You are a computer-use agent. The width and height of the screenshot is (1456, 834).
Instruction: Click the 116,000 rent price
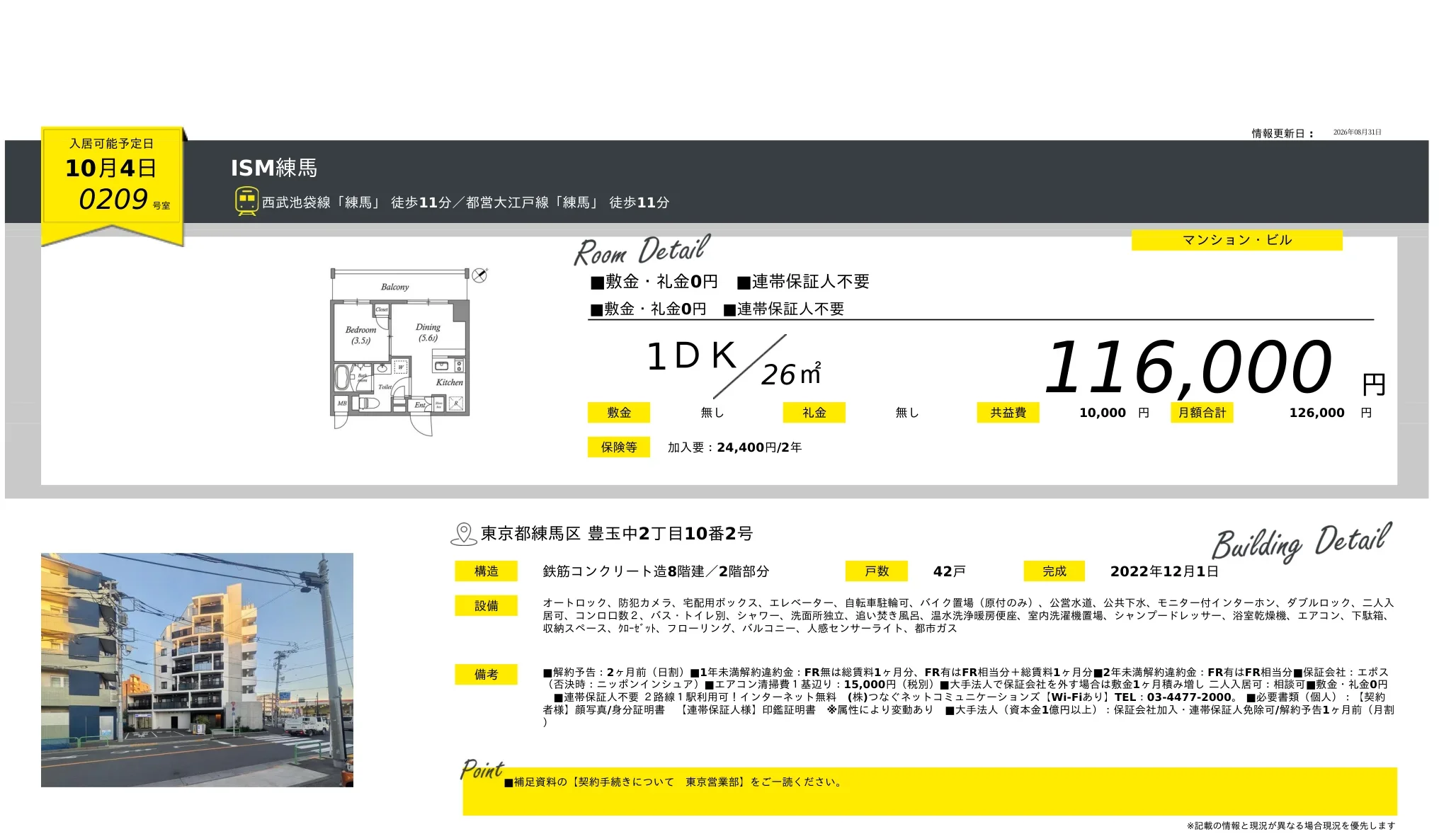click(x=1188, y=367)
